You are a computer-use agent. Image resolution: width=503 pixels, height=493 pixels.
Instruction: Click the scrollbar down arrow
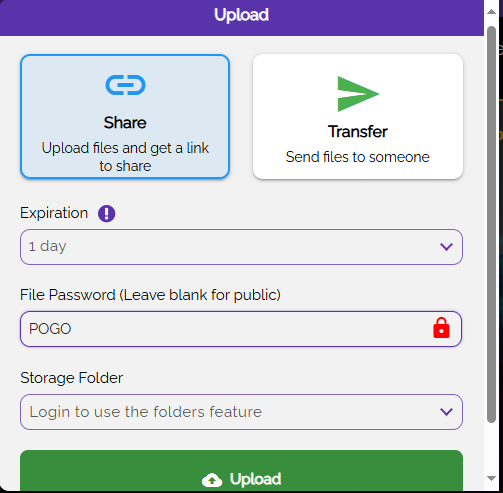click(x=491, y=478)
